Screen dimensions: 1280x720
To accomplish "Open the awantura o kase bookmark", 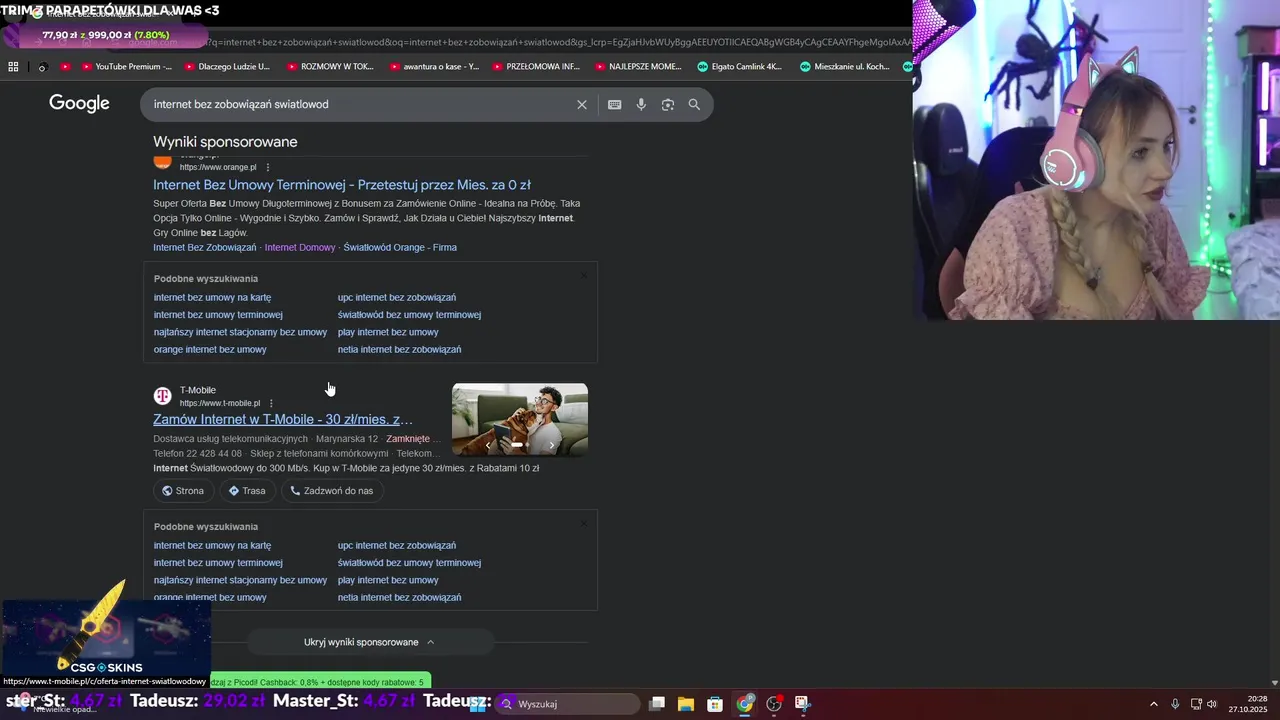I will click(x=434, y=67).
